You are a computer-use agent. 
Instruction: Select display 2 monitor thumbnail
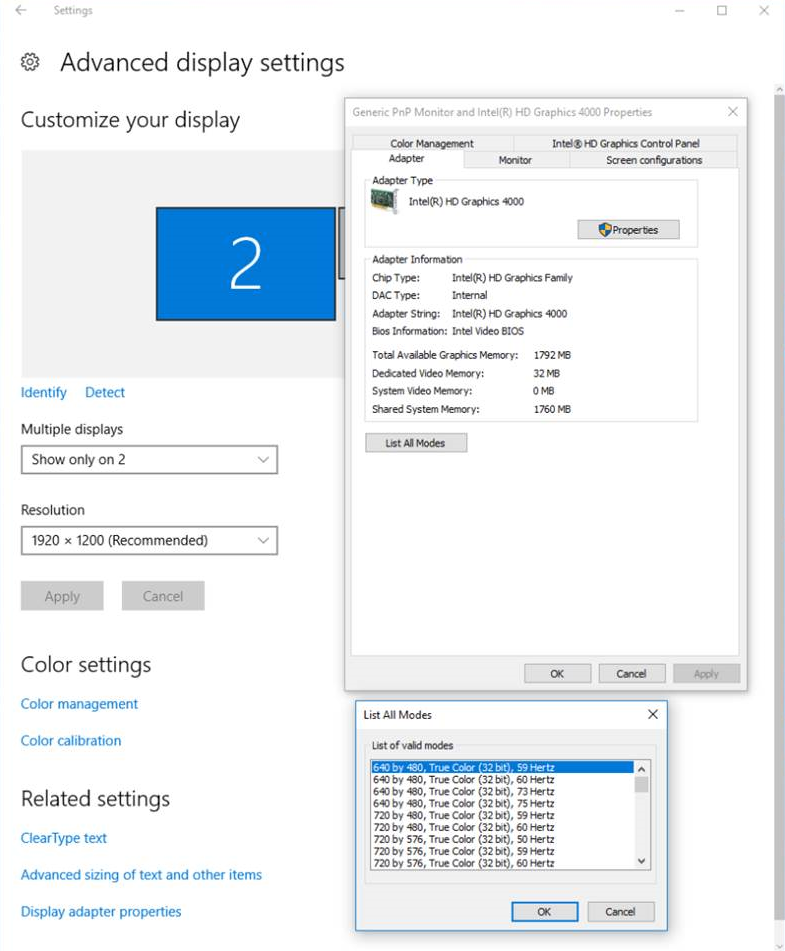click(245, 264)
